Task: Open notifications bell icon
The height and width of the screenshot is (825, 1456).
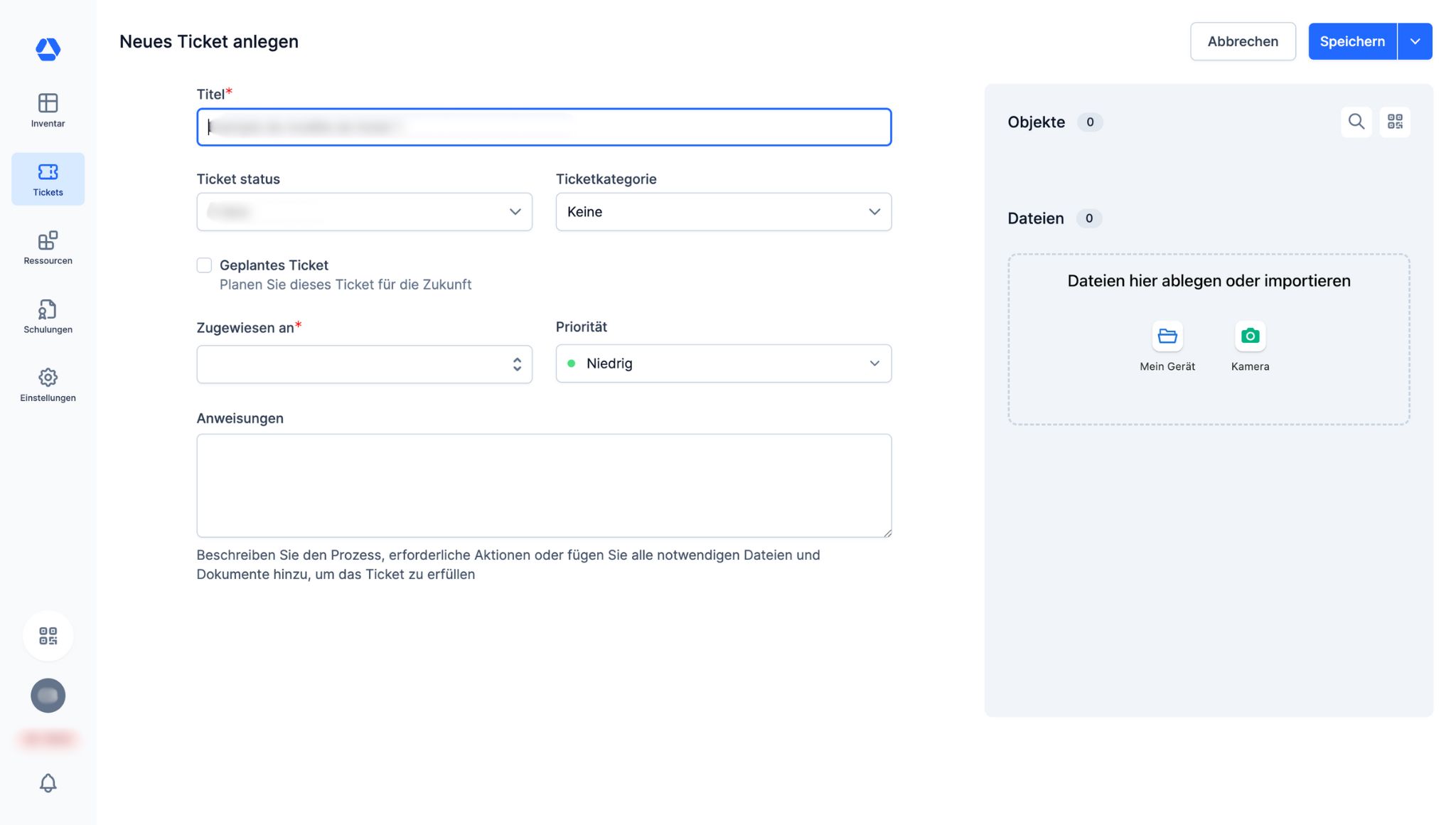Action: pyautogui.click(x=48, y=783)
